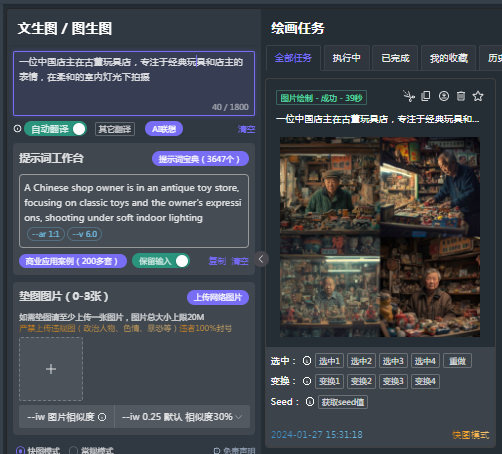Click the 快图模式 label on the task card
This screenshot has width=502, height=454.
tap(470, 435)
